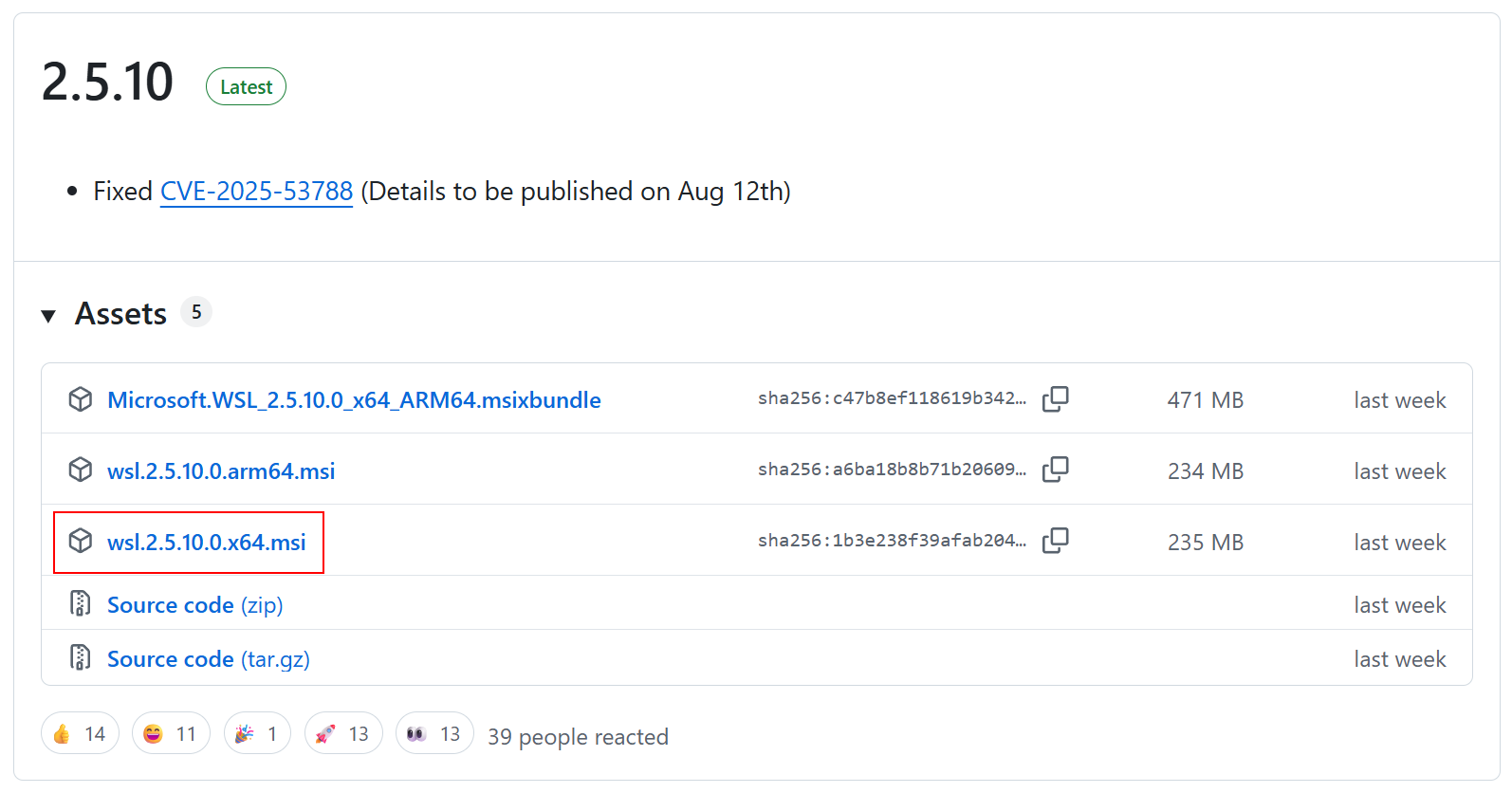Collapse the Assets section triangle
The width and height of the screenshot is (1512, 793).
(x=48, y=315)
